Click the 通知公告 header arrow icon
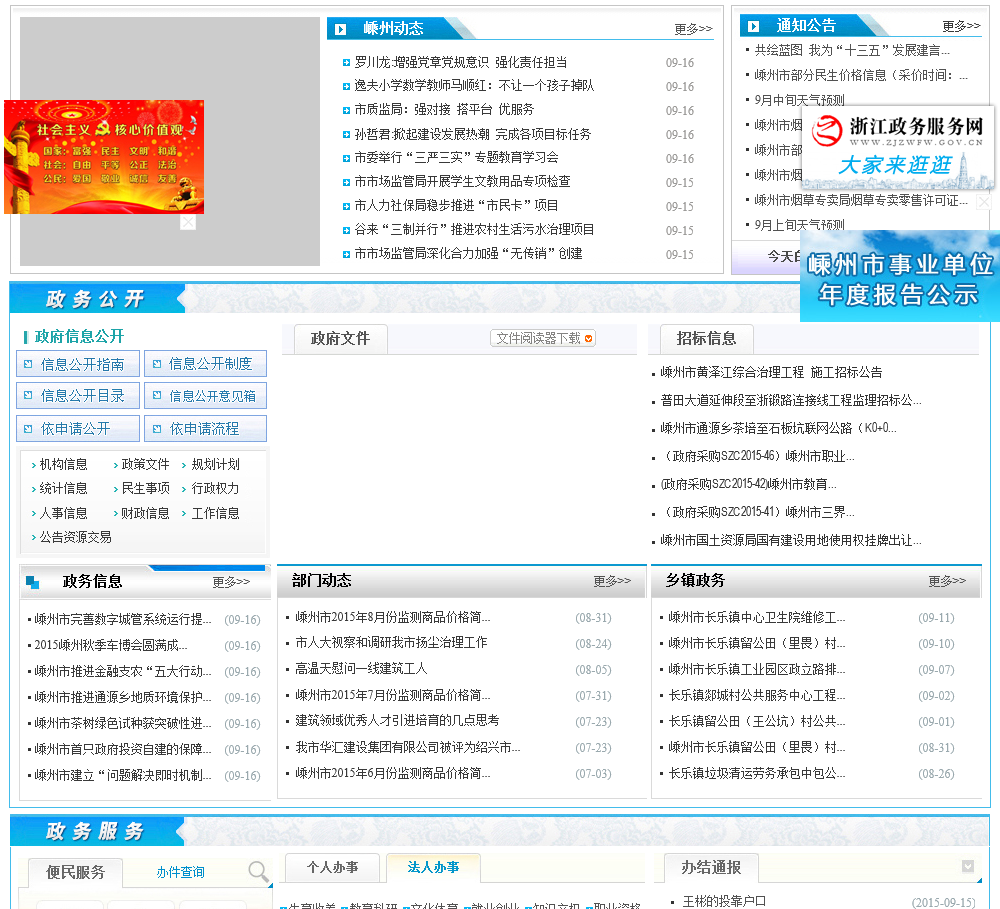The width and height of the screenshot is (1000, 909). coord(753,26)
